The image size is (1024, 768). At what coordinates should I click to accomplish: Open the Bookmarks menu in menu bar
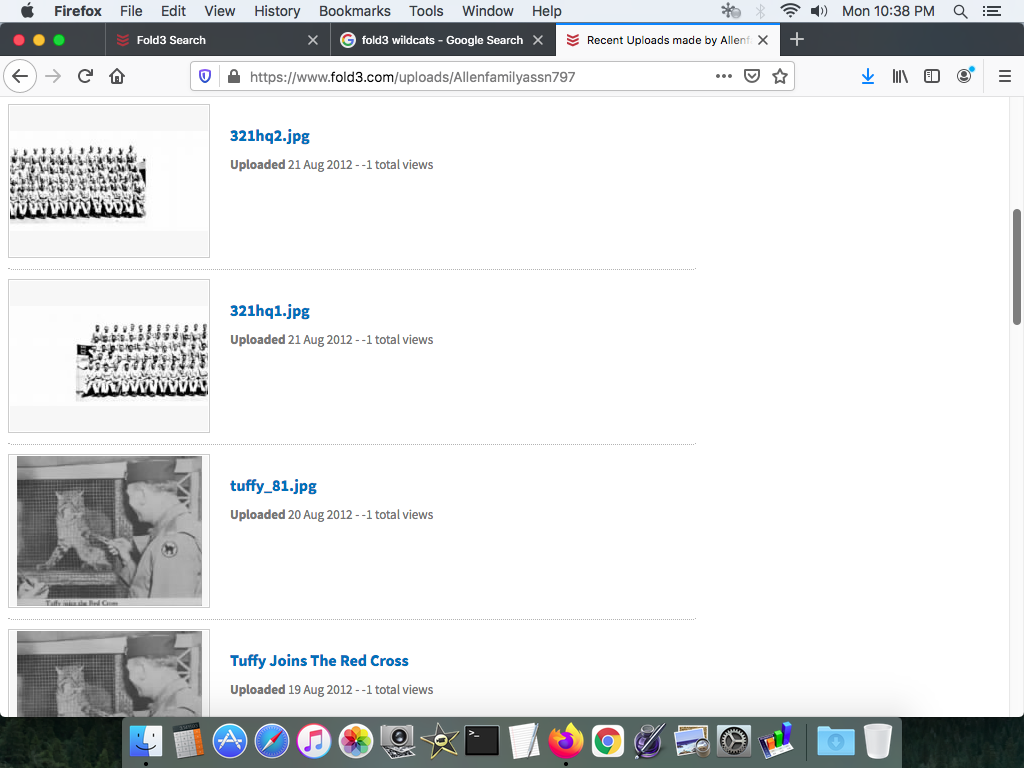354,11
